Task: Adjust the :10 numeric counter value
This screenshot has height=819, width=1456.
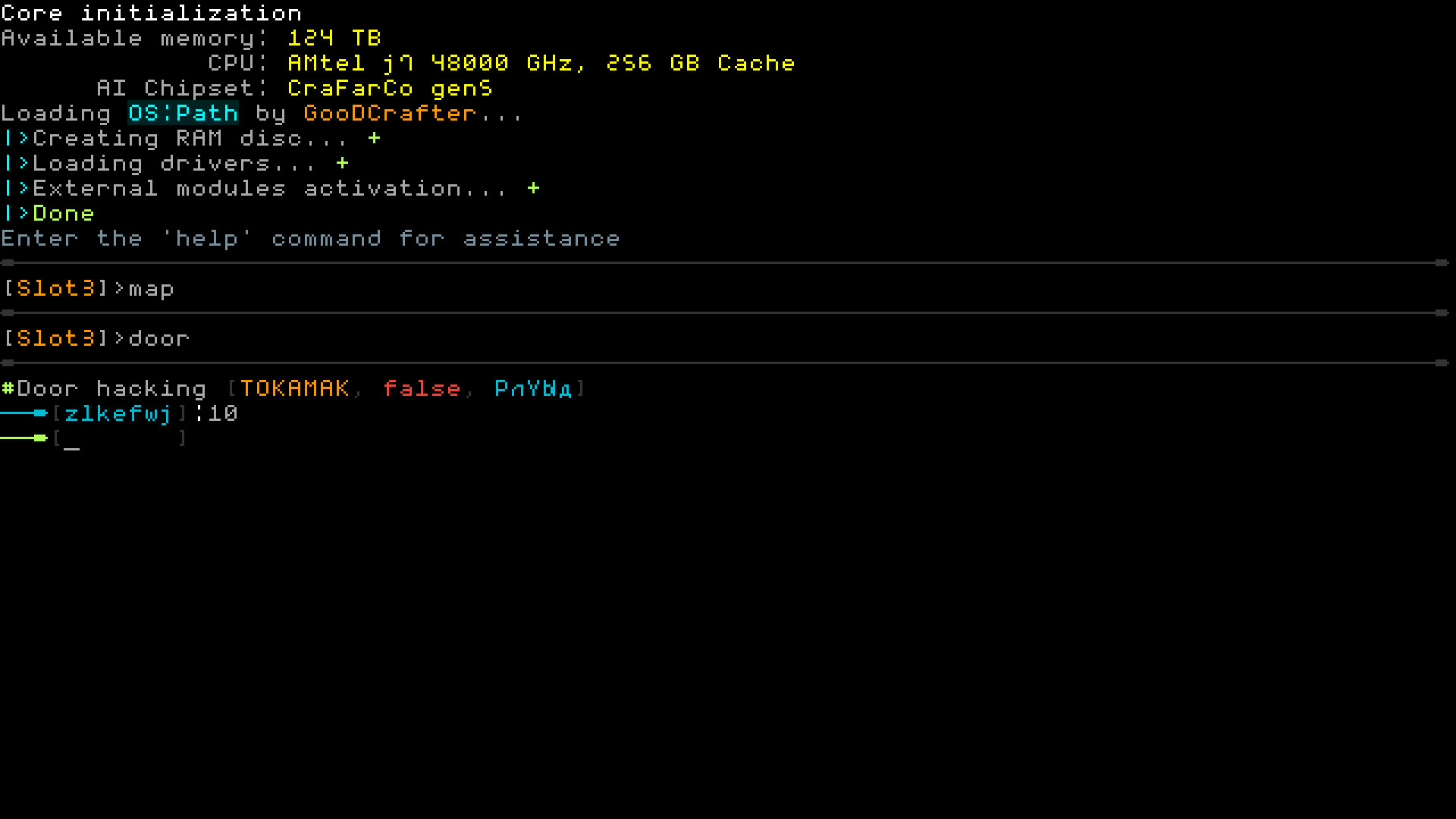Action: coord(223,413)
